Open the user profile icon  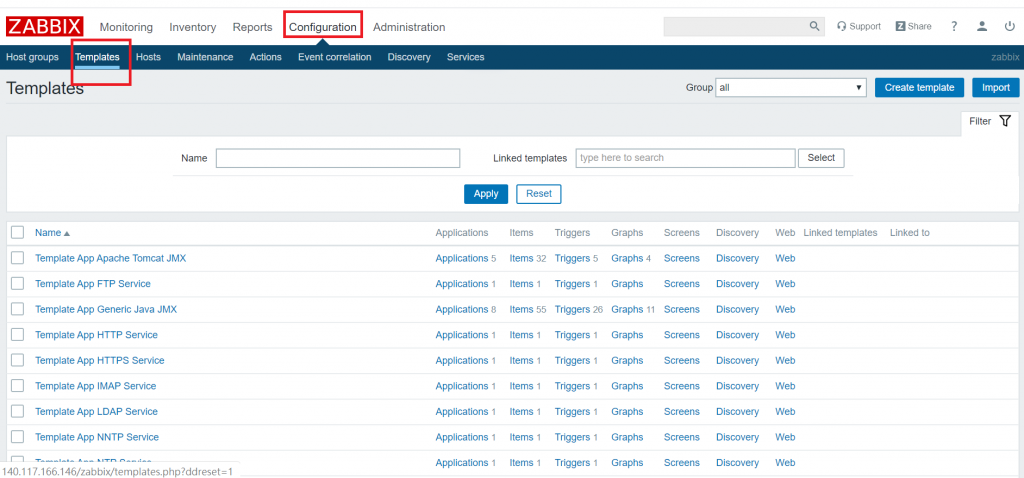point(982,26)
